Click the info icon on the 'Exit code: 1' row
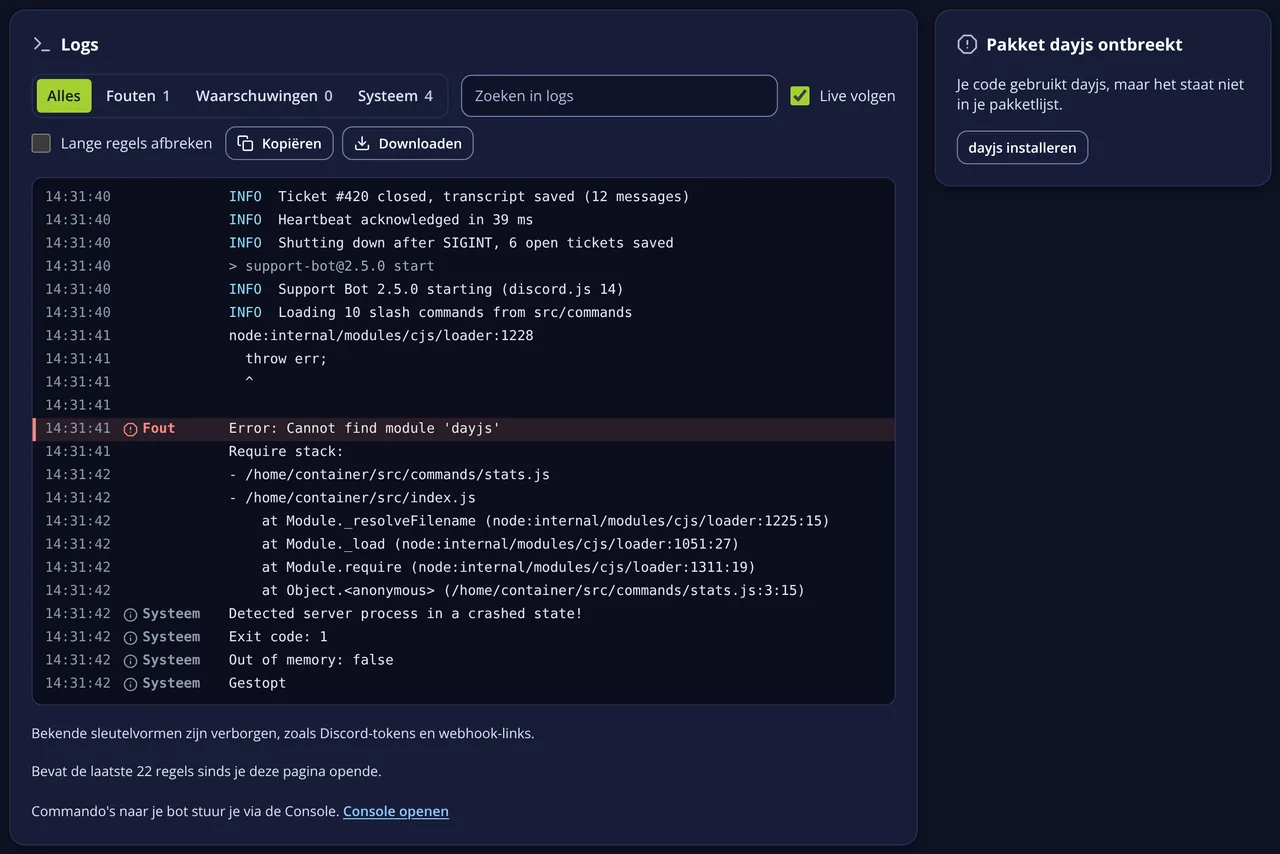The height and width of the screenshot is (854, 1280). pos(130,637)
